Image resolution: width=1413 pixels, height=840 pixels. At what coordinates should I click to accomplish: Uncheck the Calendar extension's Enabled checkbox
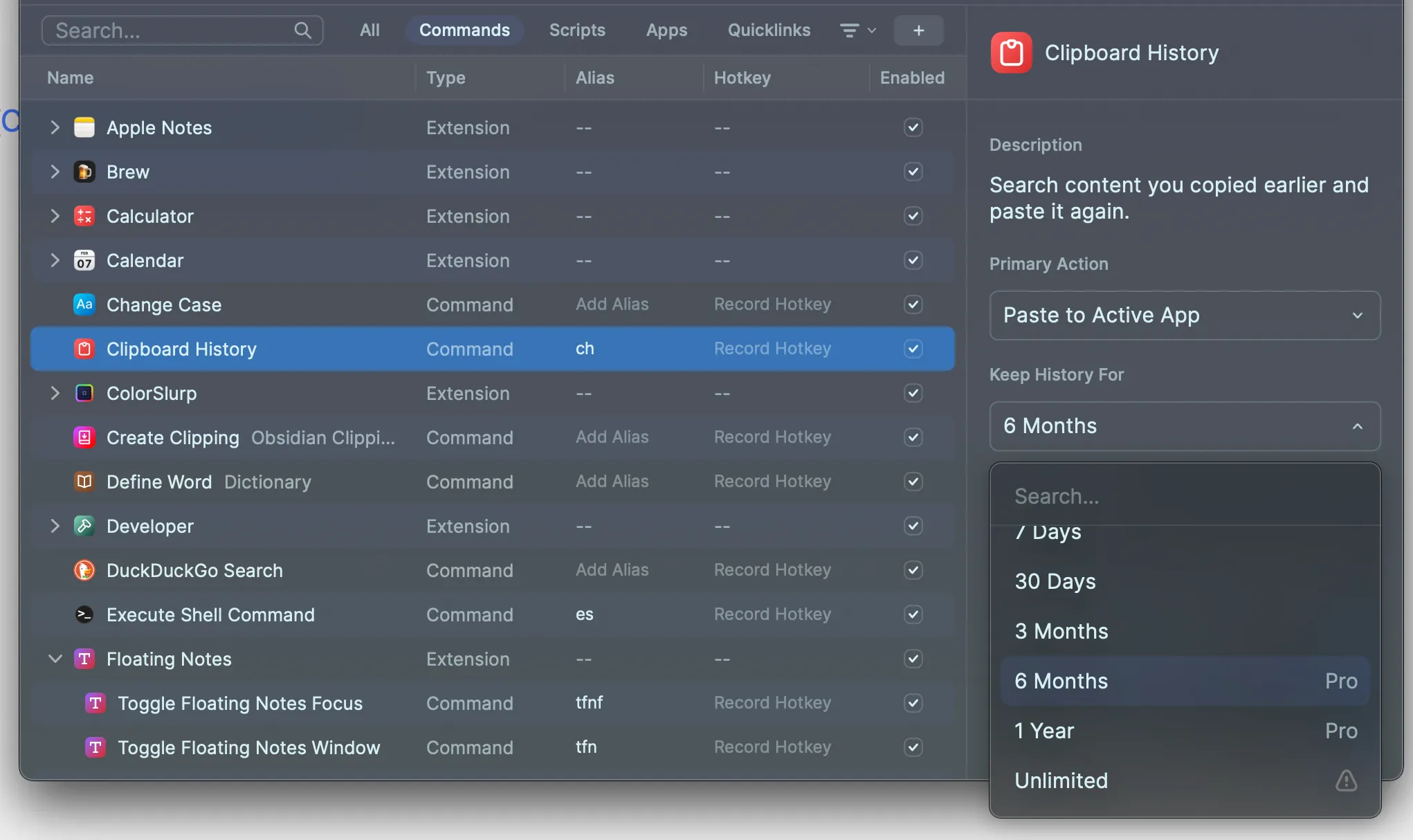pos(912,260)
